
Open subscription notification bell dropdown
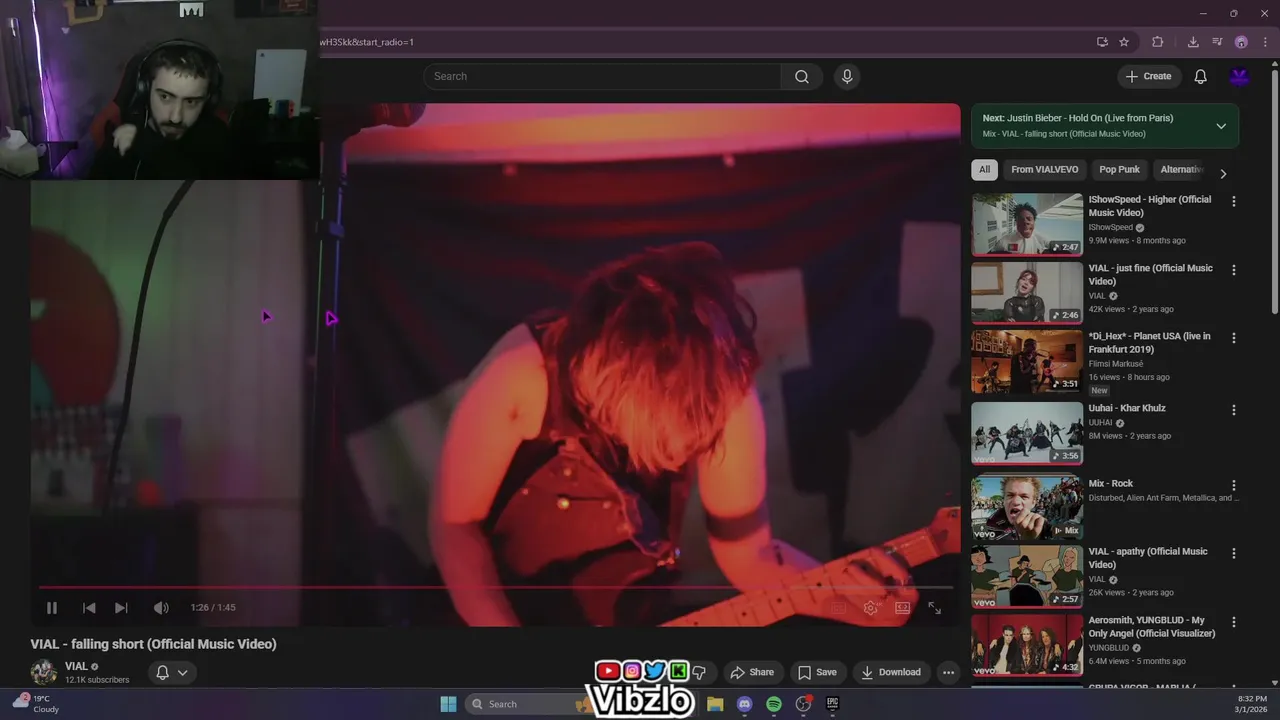click(x=172, y=673)
